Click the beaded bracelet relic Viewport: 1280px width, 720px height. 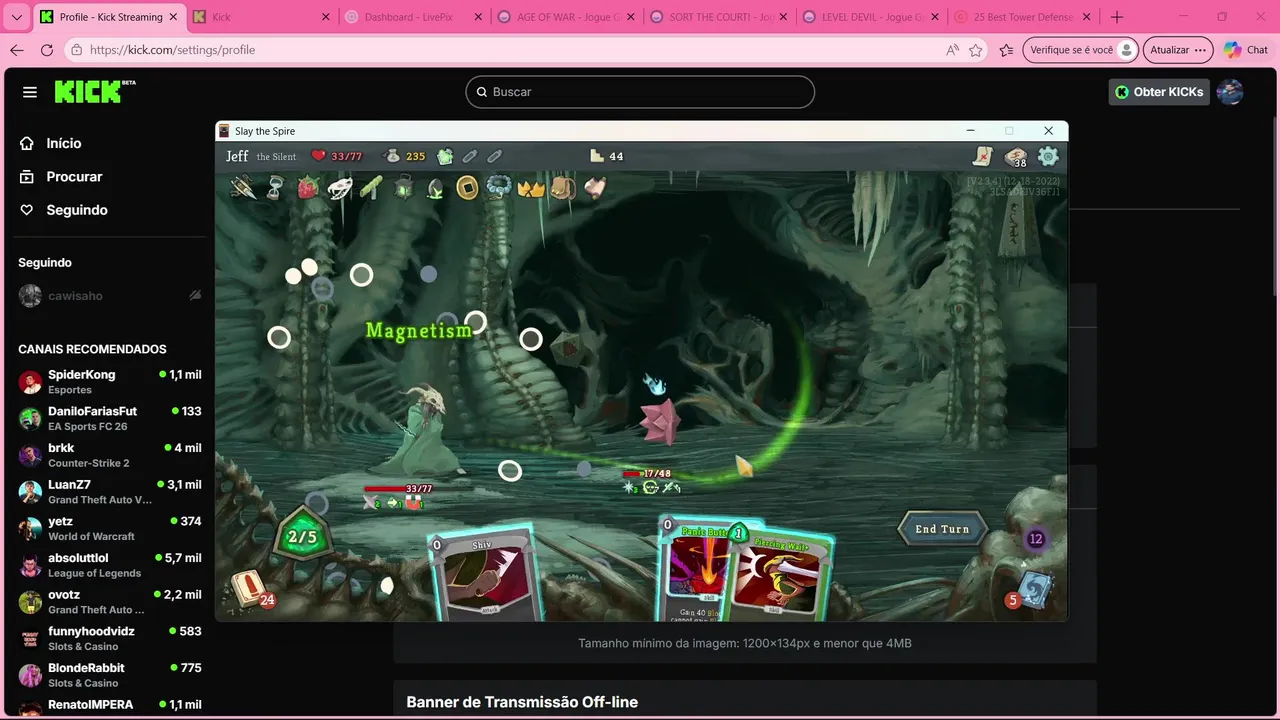tap(499, 187)
